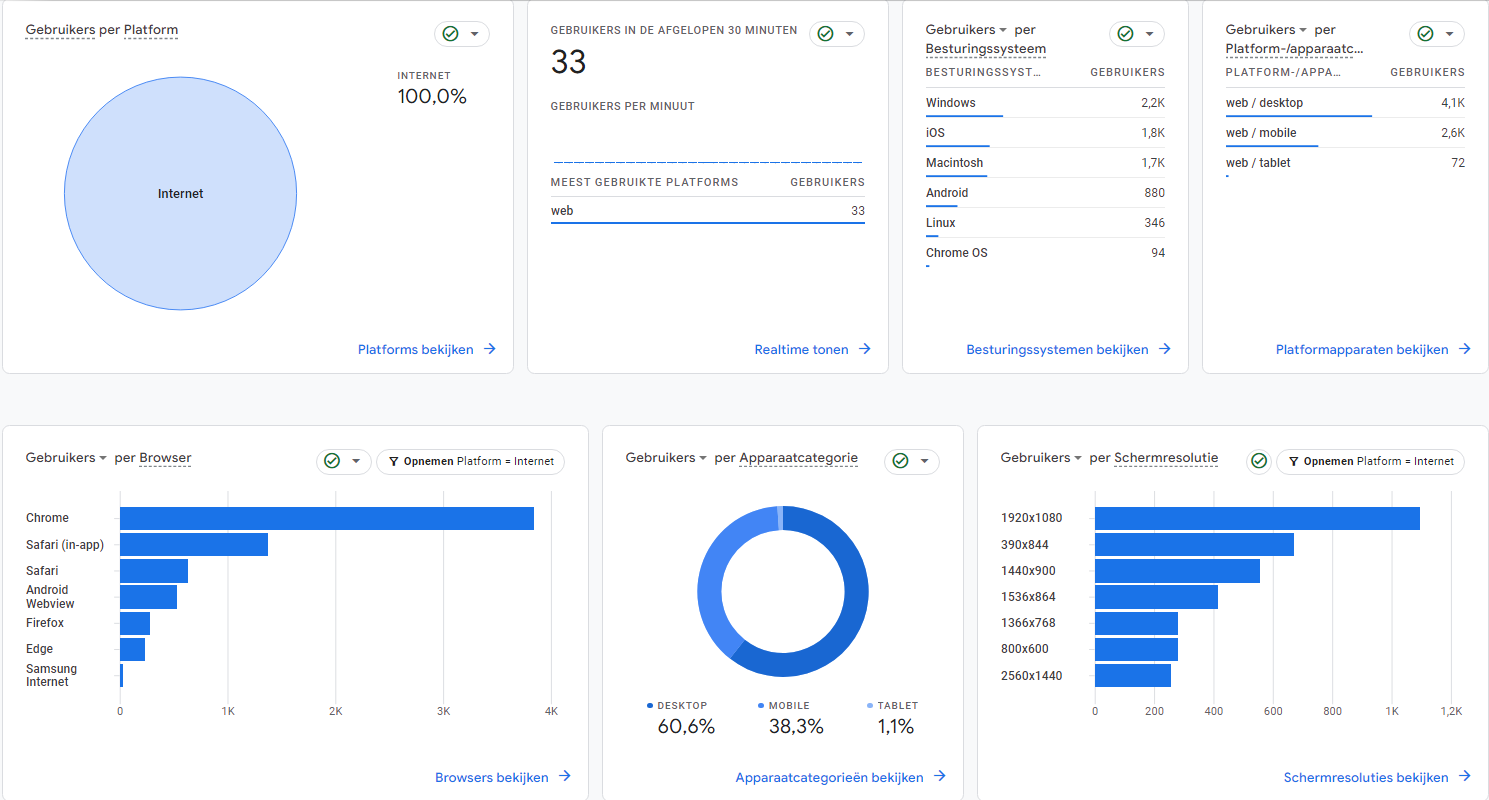Image resolution: width=1489 pixels, height=800 pixels.
Task: Click filter chip on Browser card
Action: click(x=470, y=461)
